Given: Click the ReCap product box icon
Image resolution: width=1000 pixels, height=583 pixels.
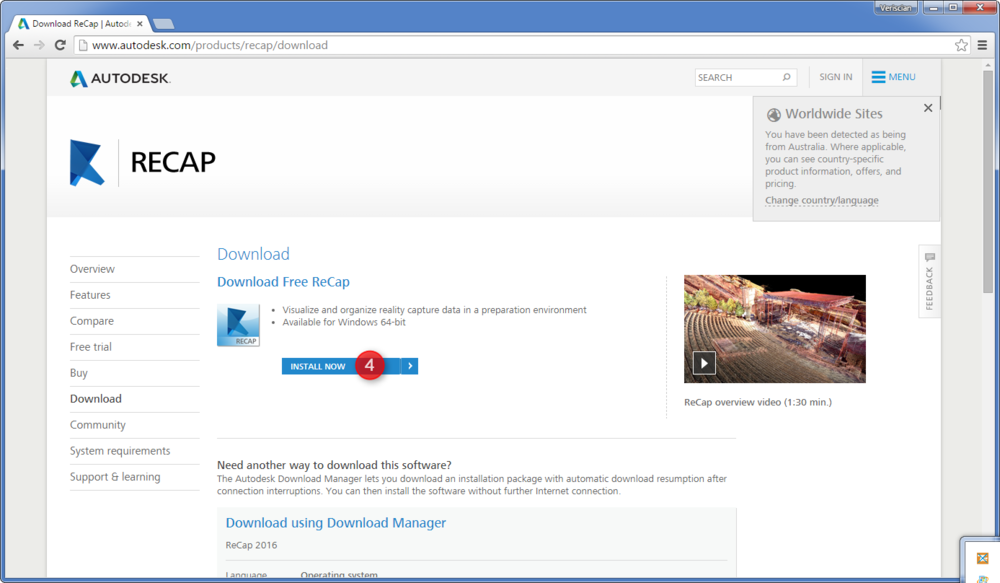Looking at the screenshot, I should [x=238, y=325].
